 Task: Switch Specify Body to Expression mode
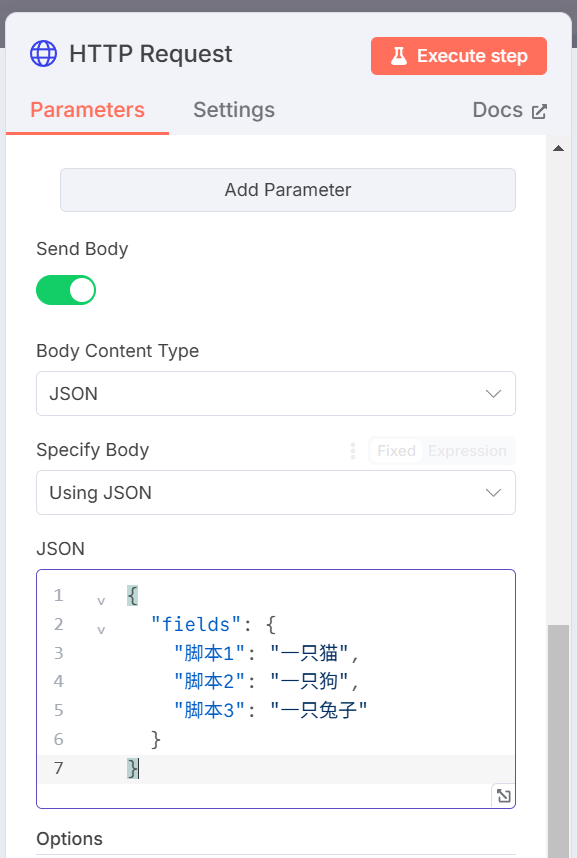(x=467, y=451)
